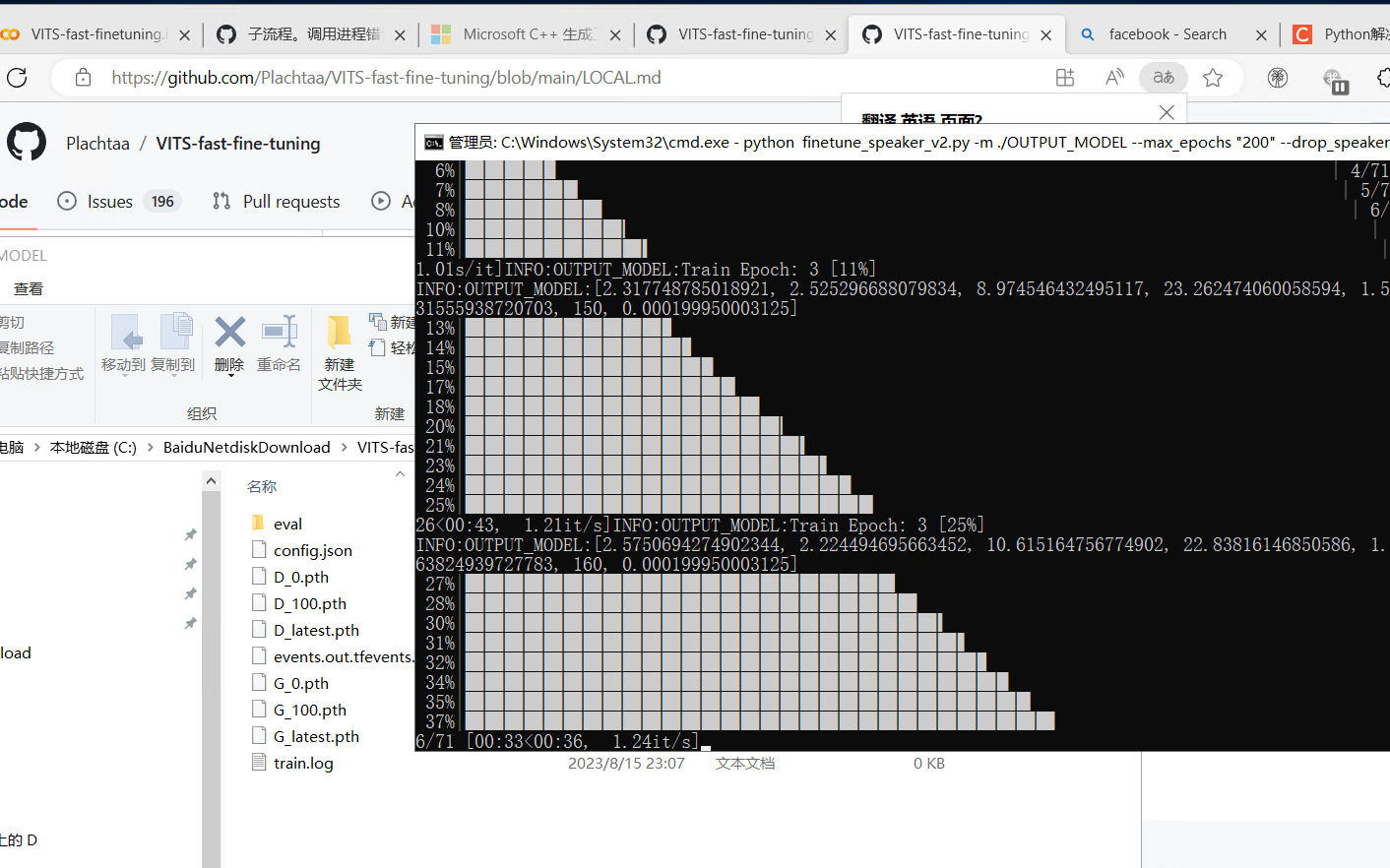Click the cmd.exe window title bar

coord(903,143)
